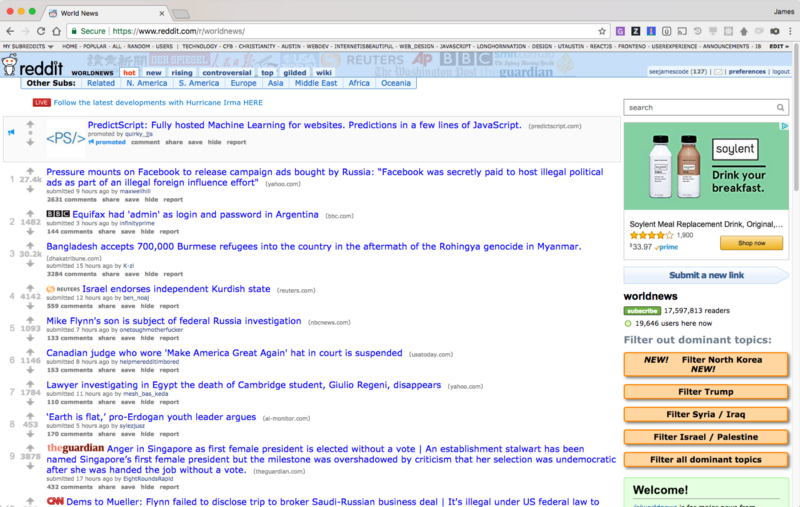This screenshot has width=800, height=507.
Task: Switch to the hot tab
Action: [129, 72]
